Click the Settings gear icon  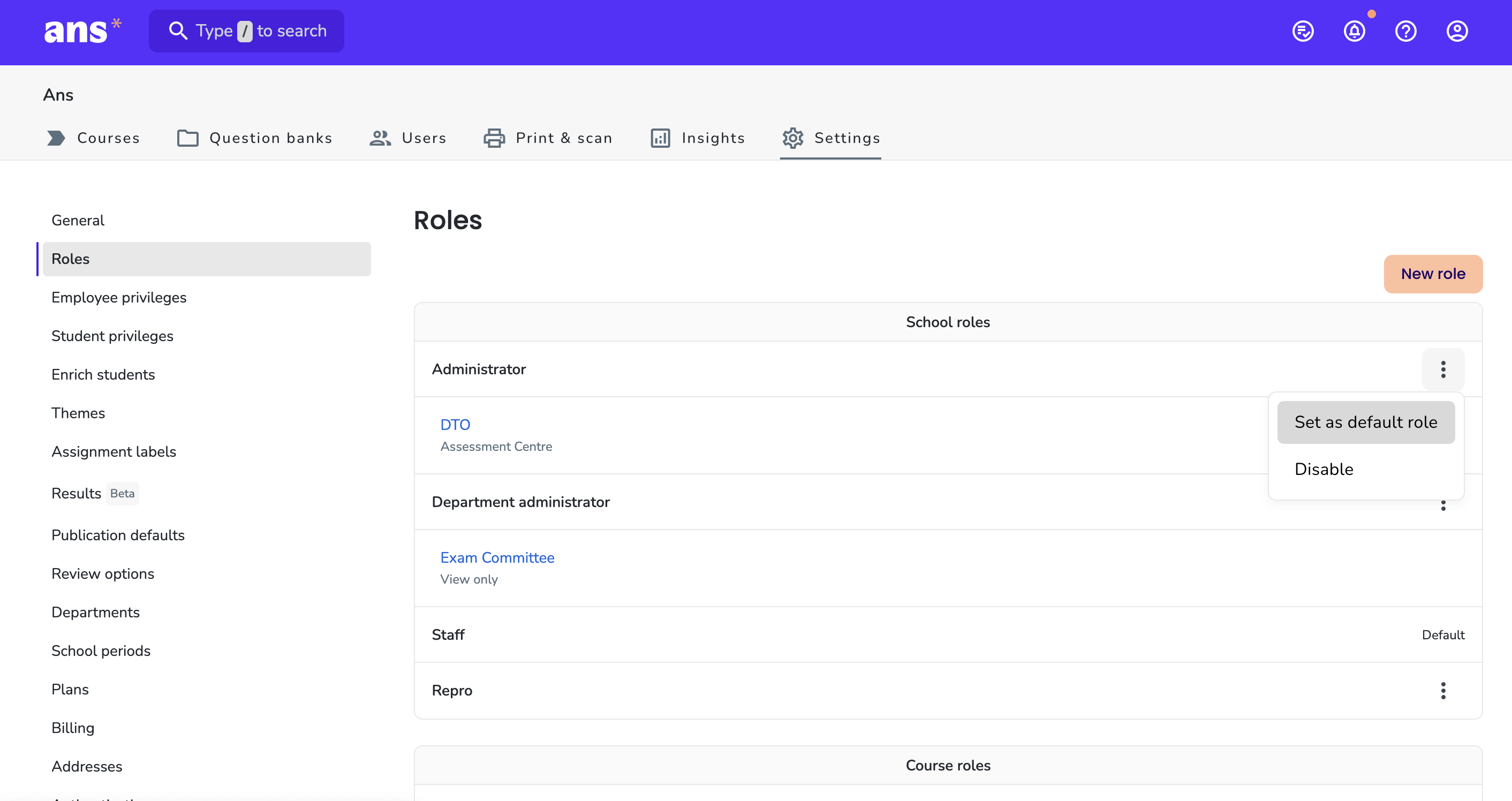(793, 138)
